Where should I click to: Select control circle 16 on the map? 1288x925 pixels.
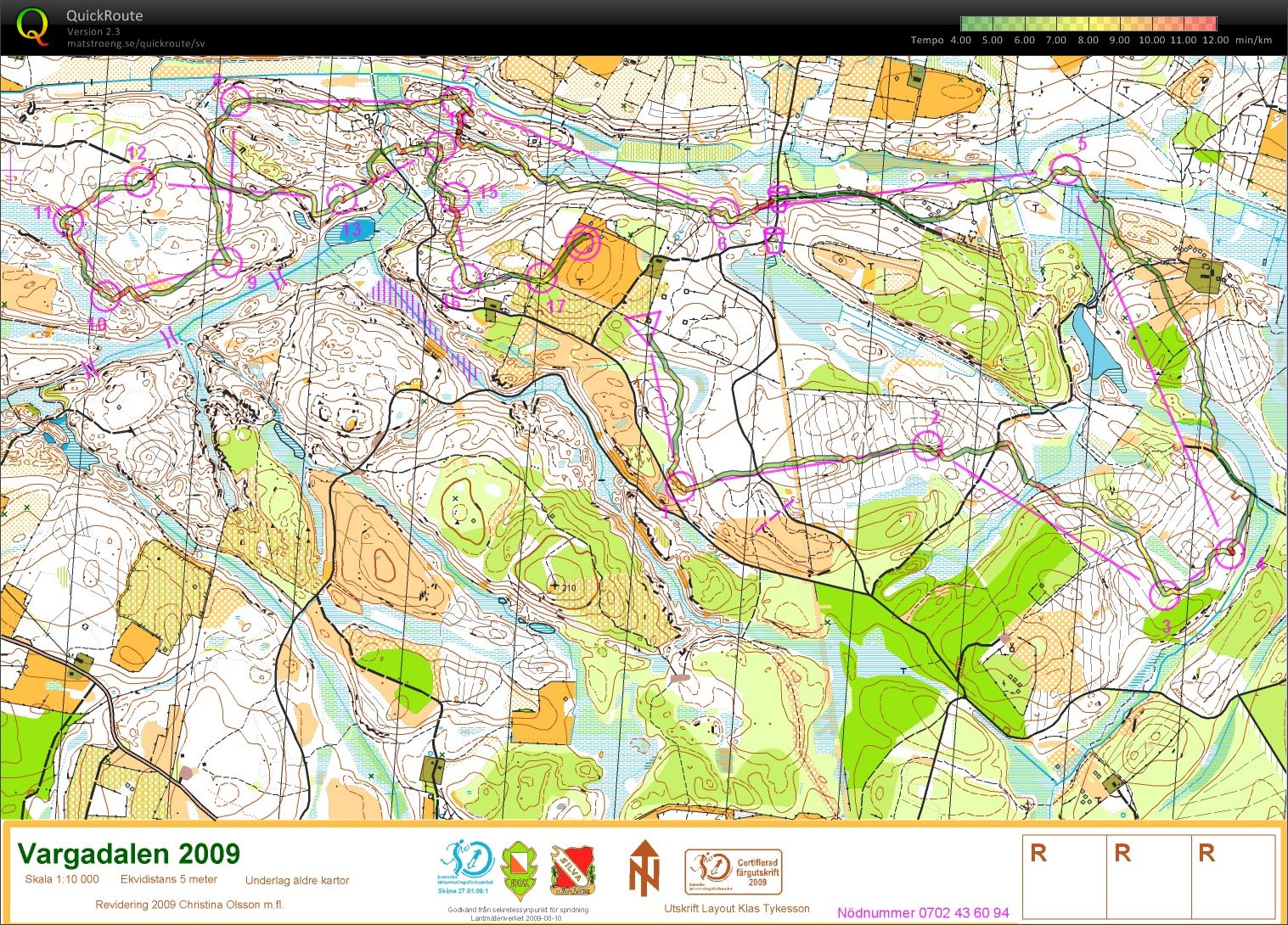[466, 278]
